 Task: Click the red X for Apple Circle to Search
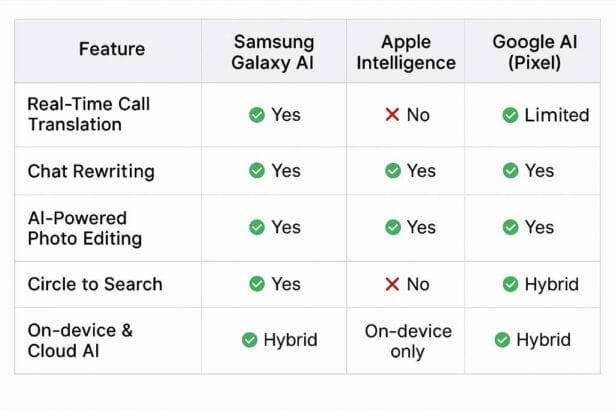(392, 284)
